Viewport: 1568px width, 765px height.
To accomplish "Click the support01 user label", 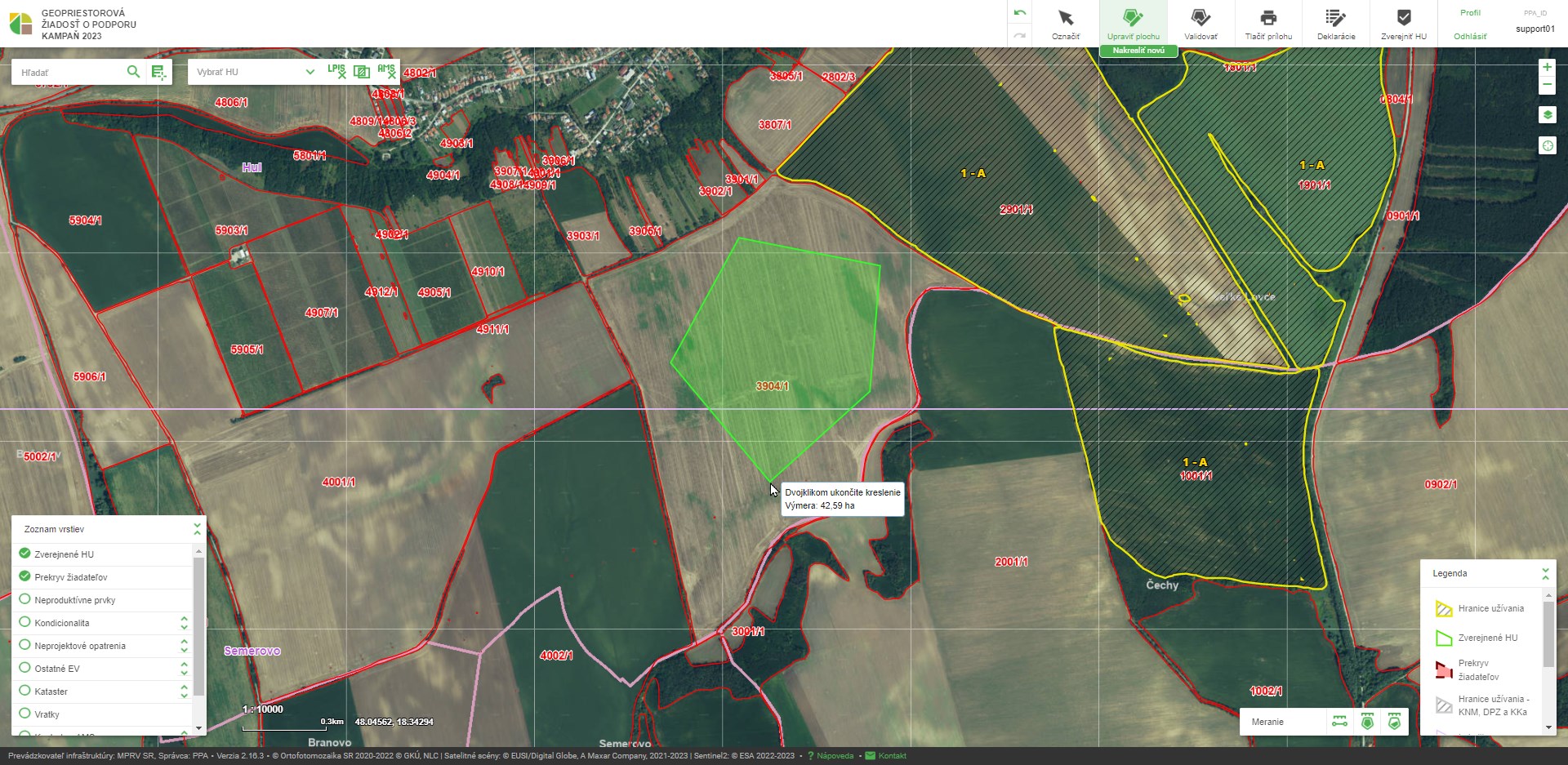I will point(1535,29).
